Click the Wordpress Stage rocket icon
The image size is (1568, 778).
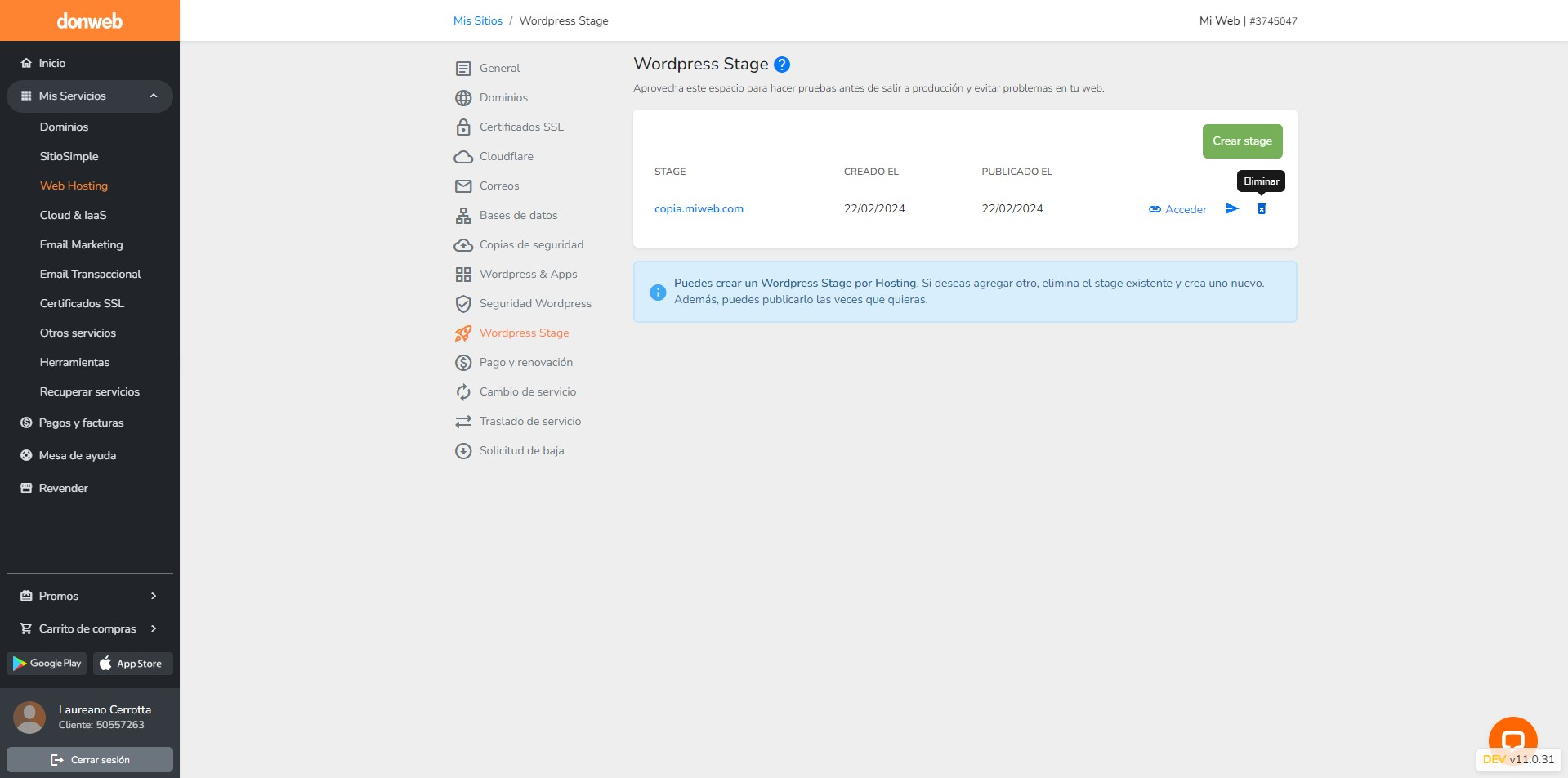click(463, 333)
